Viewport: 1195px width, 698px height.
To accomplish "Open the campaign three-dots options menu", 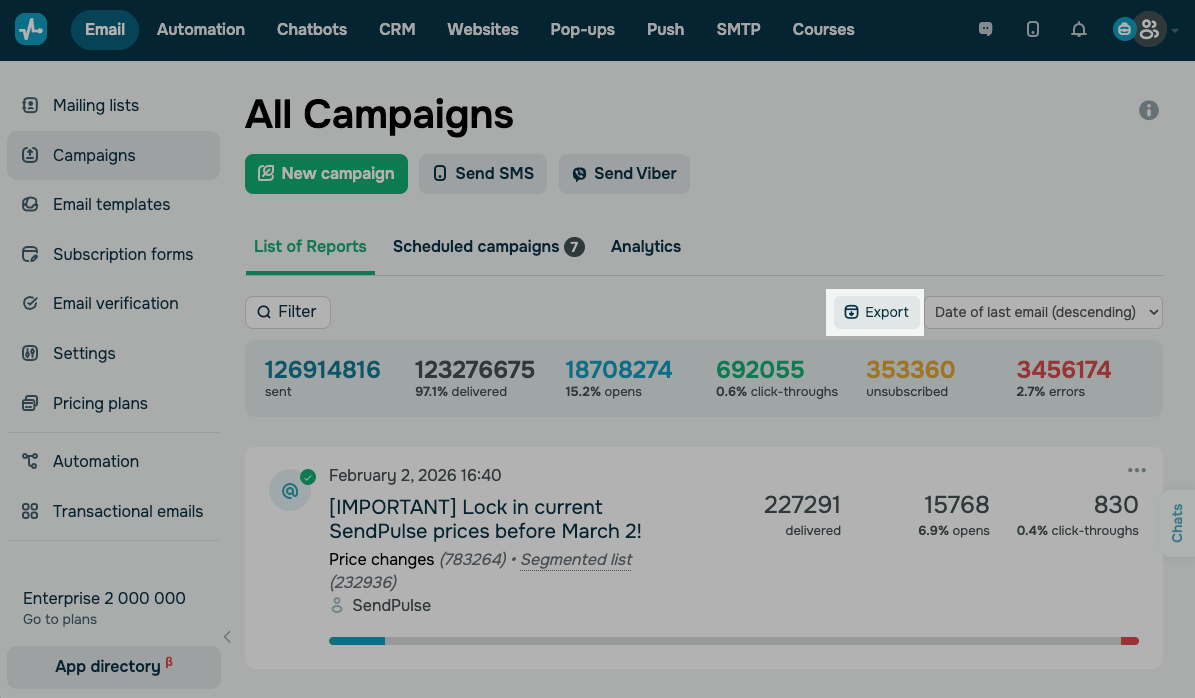I will [x=1137, y=470].
